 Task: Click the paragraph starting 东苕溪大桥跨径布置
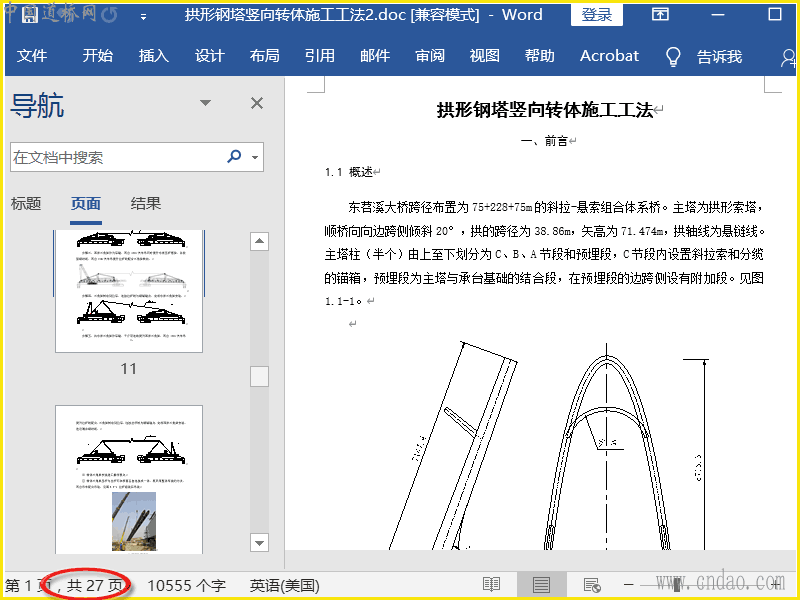click(x=544, y=254)
